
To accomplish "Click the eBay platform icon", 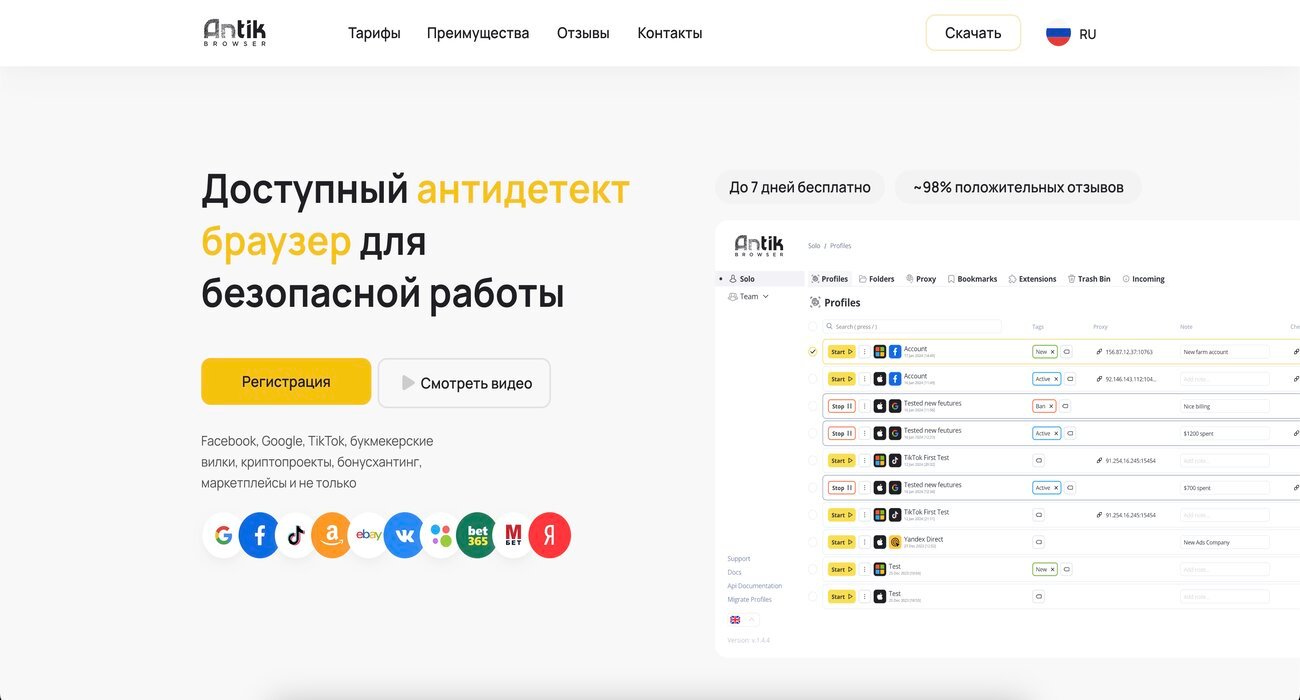I will tap(368, 535).
